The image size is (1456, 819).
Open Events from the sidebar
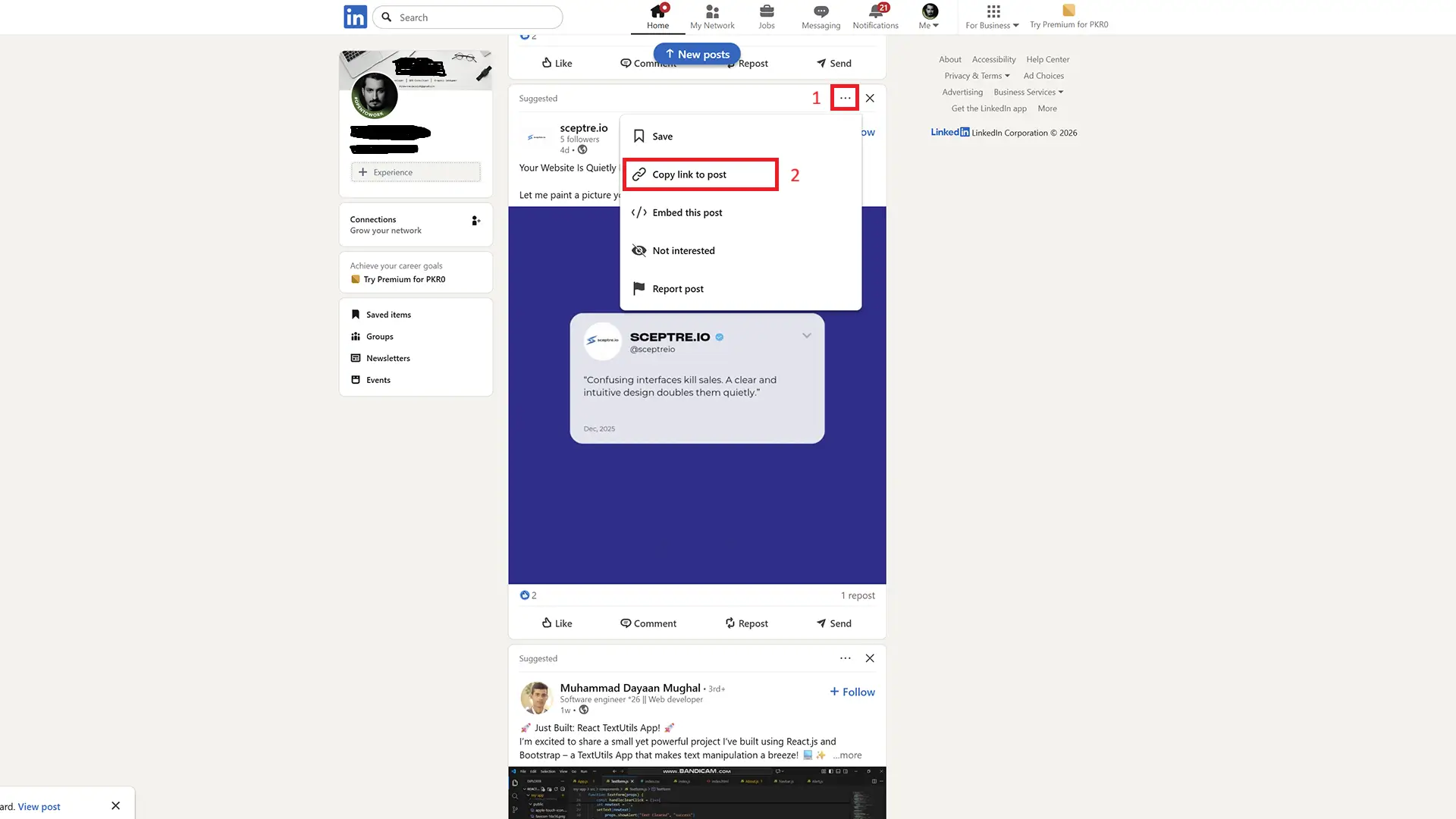tap(370, 380)
